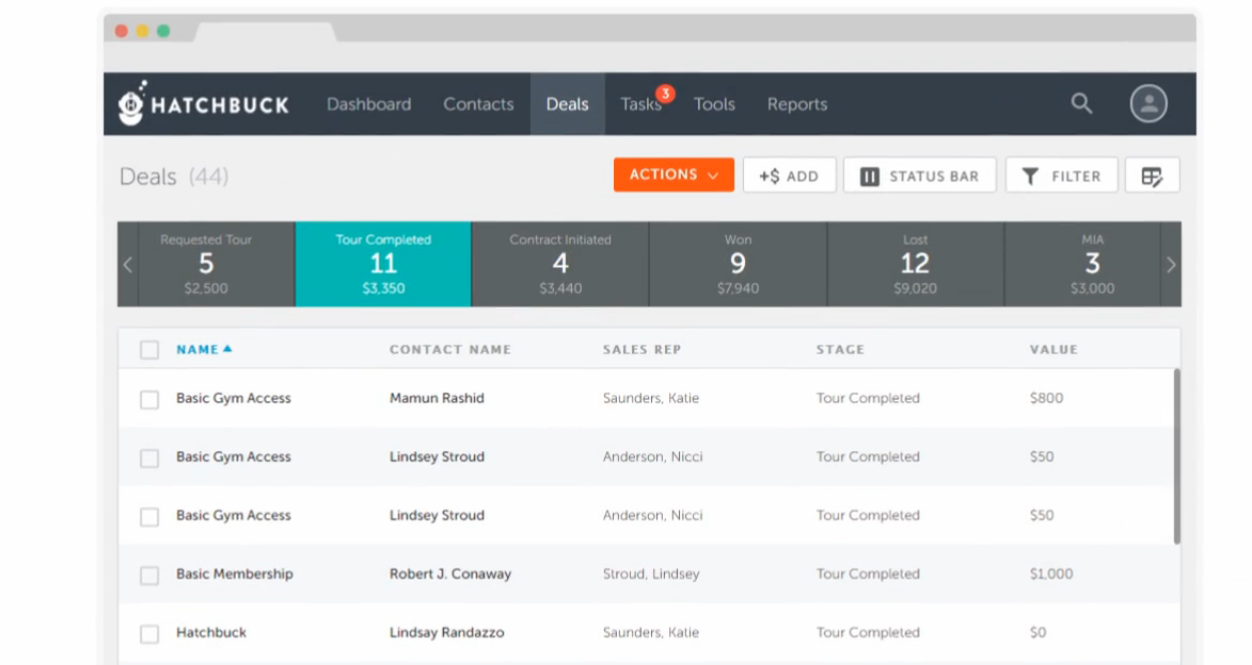Open the Basic Membership deal
Image resolution: width=1252 pixels, height=665 pixels.
click(x=235, y=574)
